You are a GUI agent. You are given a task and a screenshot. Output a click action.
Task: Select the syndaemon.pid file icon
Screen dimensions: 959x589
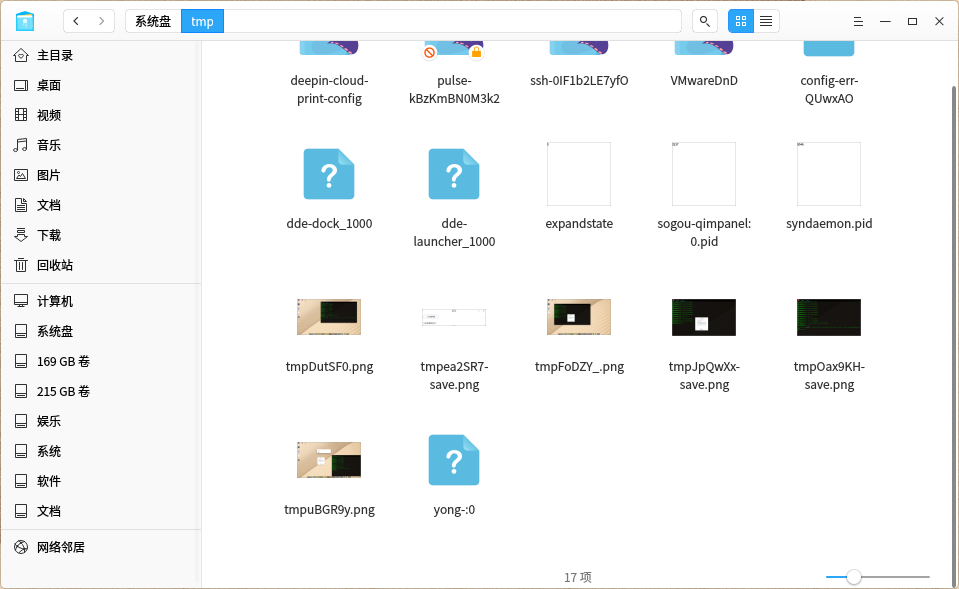[x=829, y=174]
